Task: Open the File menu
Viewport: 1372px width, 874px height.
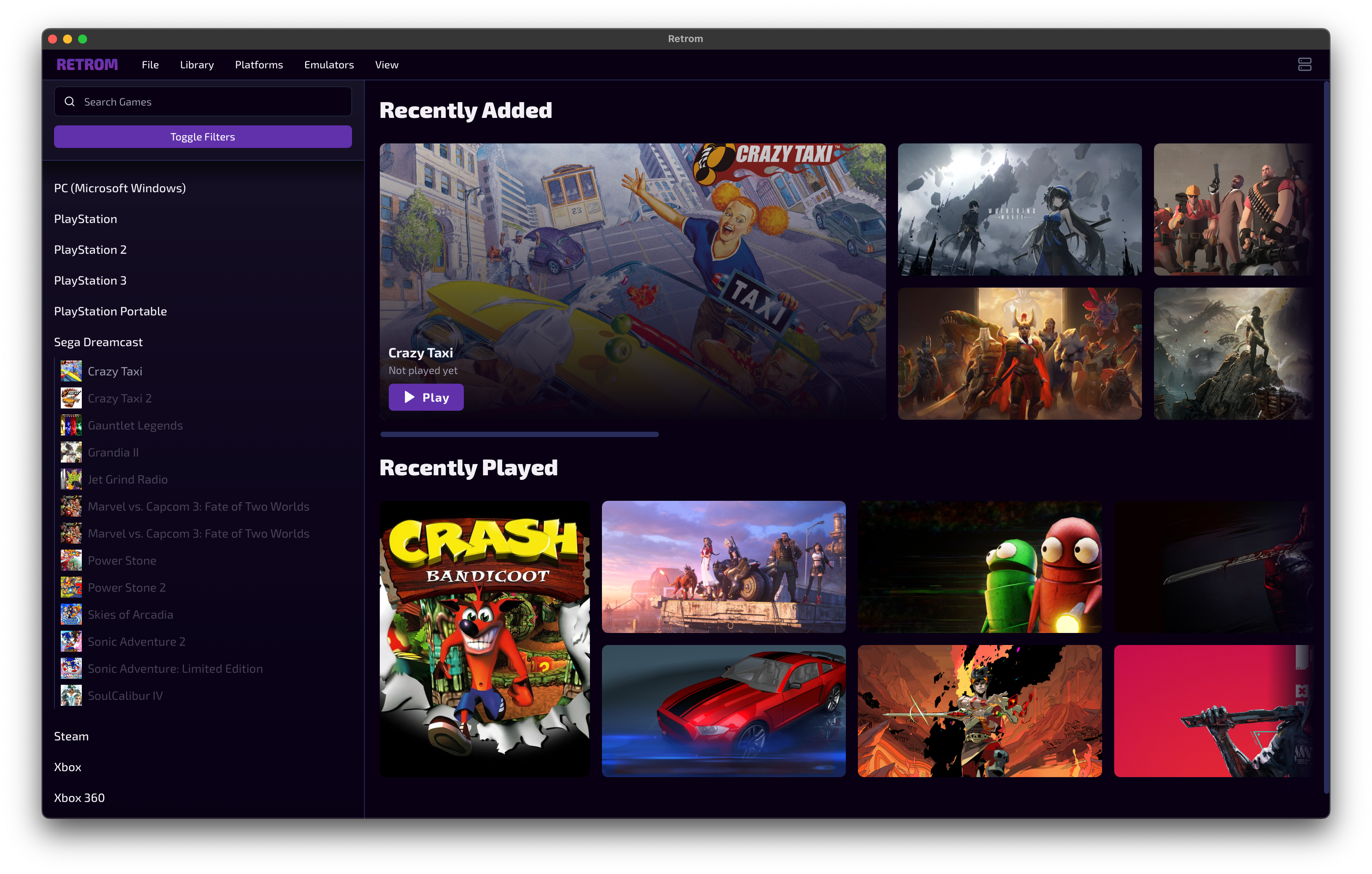Action: coord(150,65)
